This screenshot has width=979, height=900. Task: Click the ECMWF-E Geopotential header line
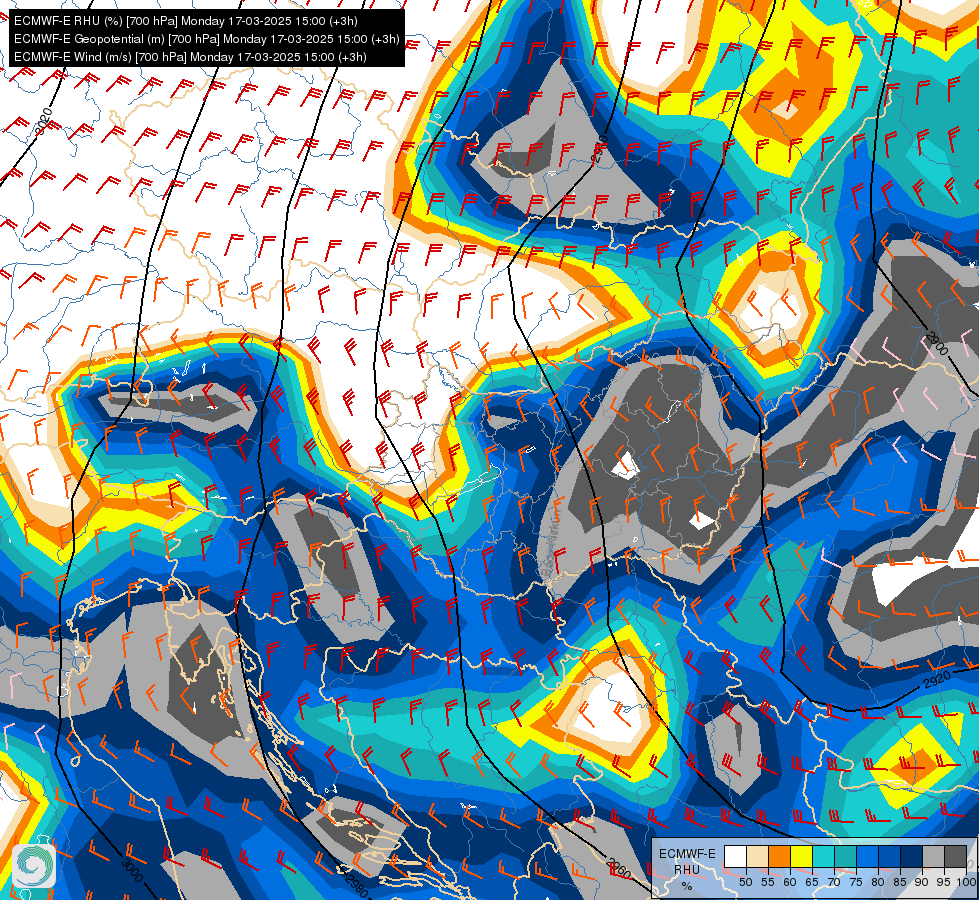pyautogui.click(x=207, y=39)
